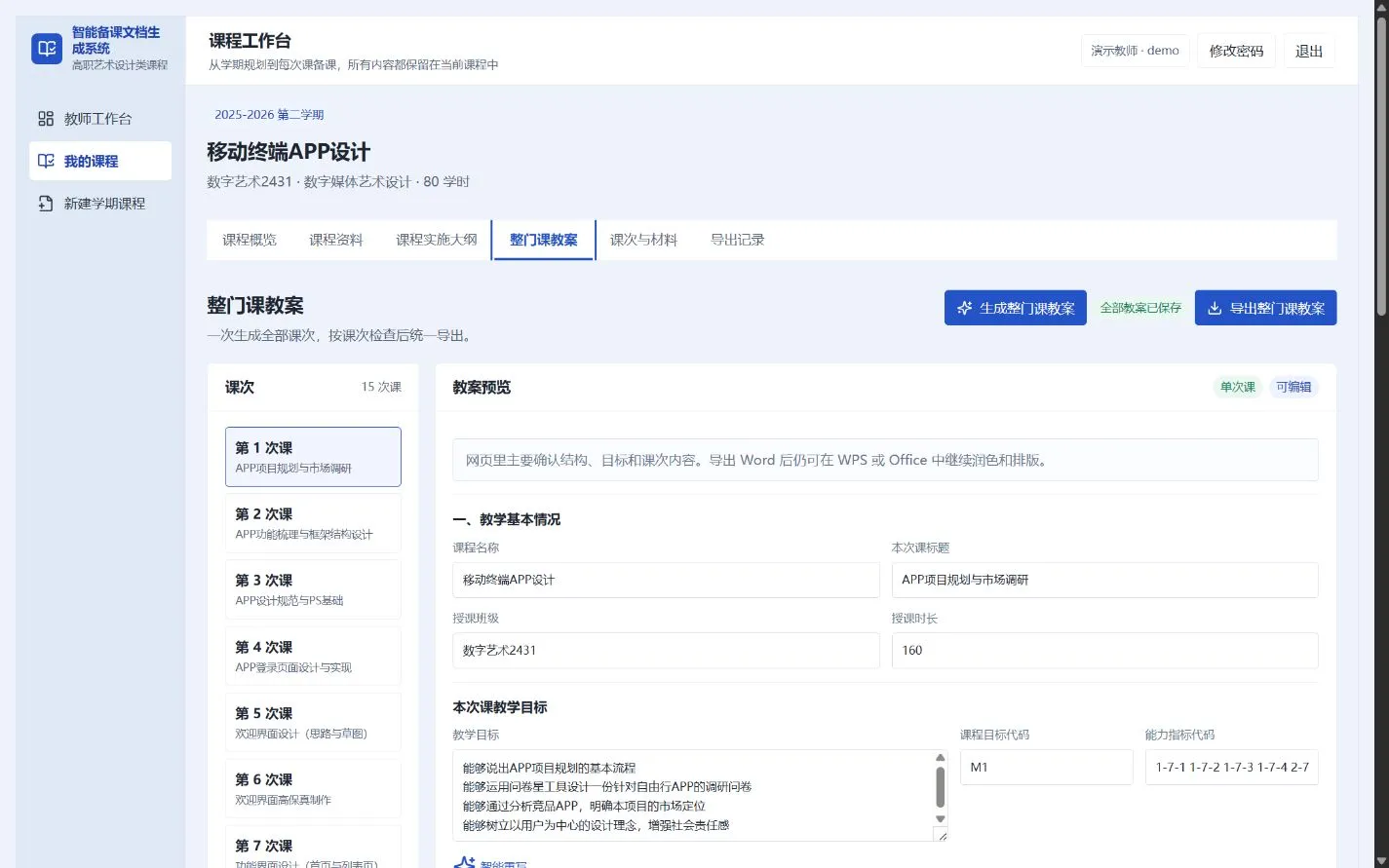The width and height of the screenshot is (1389, 868).
Task: Click the 教学目标 textbox scrollbar thumb
Action: (x=941, y=786)
